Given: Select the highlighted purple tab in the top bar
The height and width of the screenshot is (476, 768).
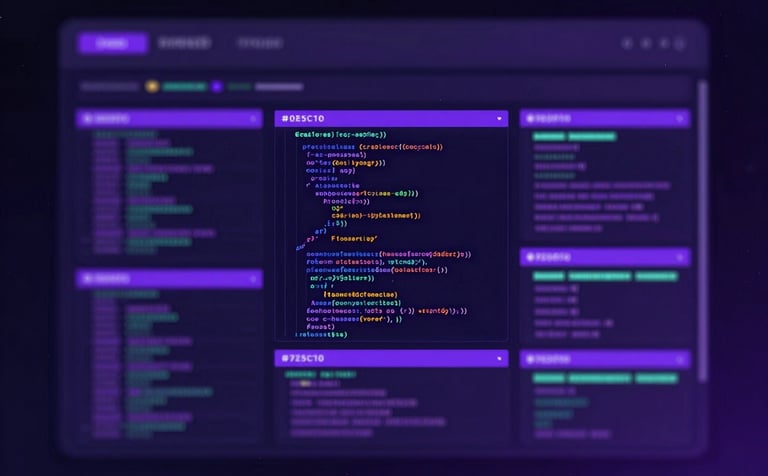Looking at the screenshot, I should [x=112, y=44].
